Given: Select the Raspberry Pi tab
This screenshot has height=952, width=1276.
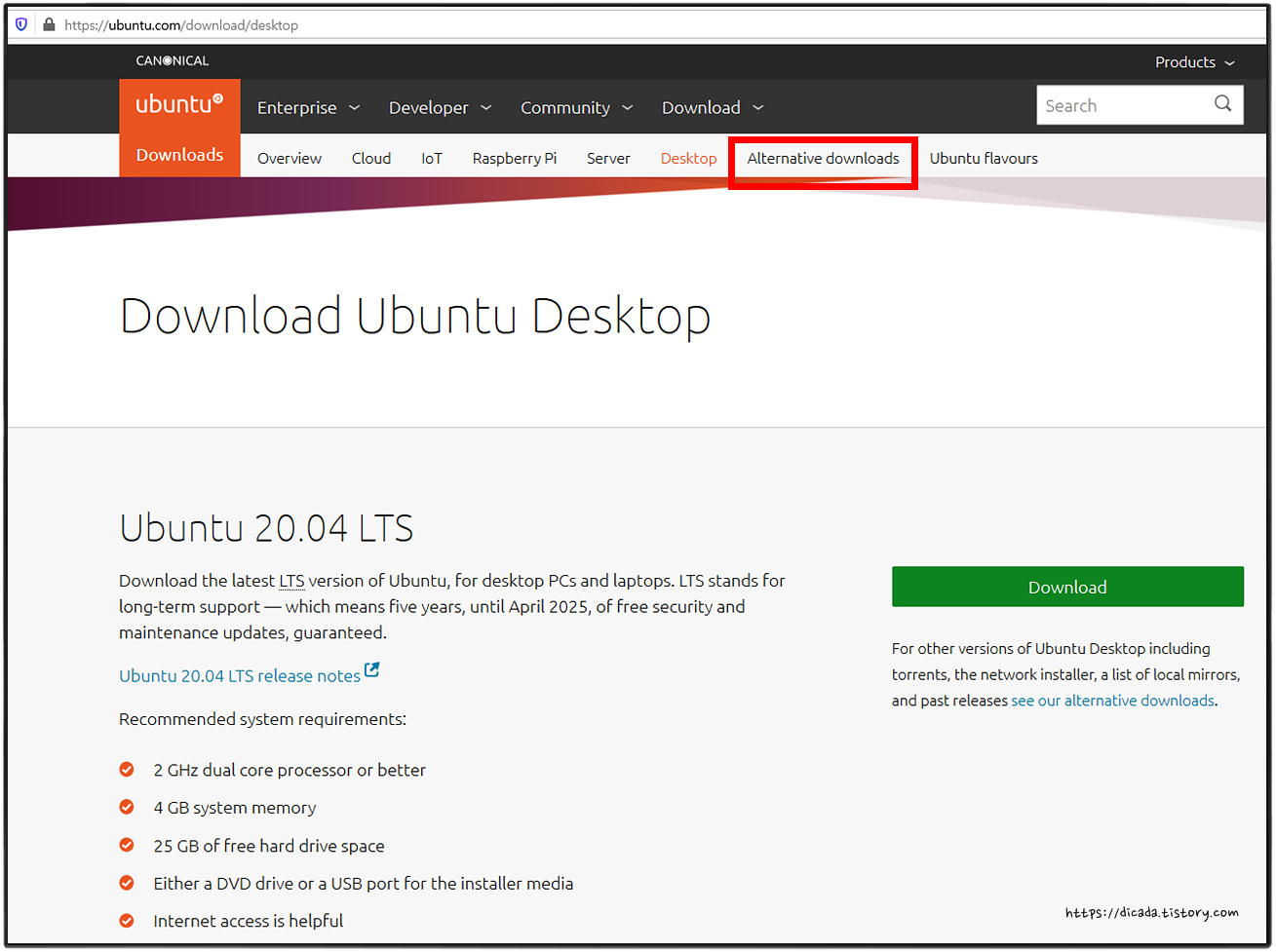Looking at the screenshot, I should [515, 158].
